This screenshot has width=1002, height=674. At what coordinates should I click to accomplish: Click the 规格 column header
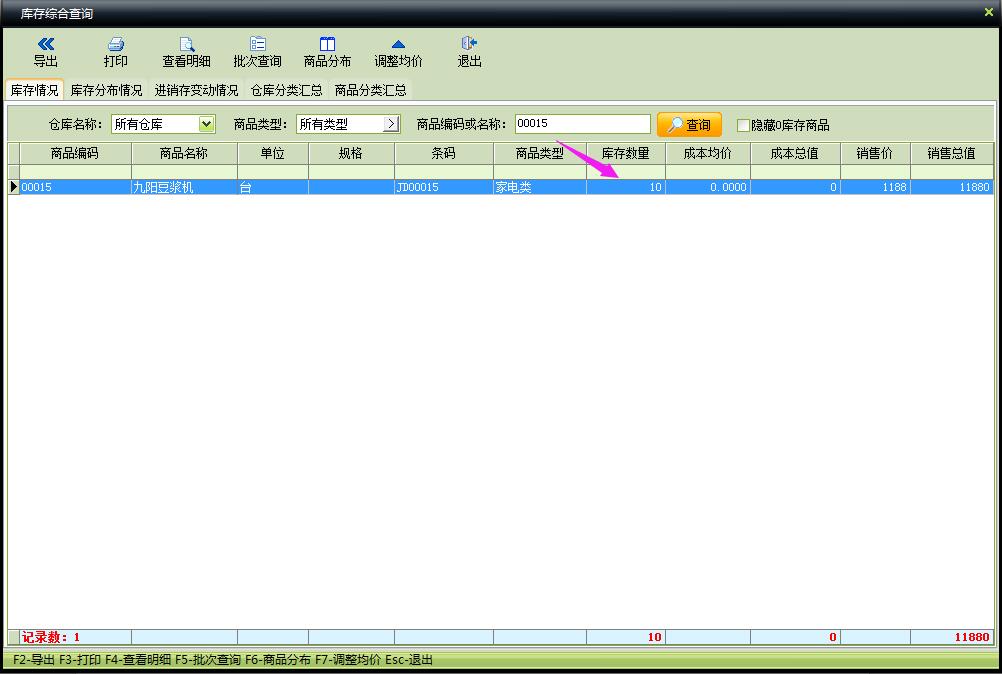(x=351, y=153)
